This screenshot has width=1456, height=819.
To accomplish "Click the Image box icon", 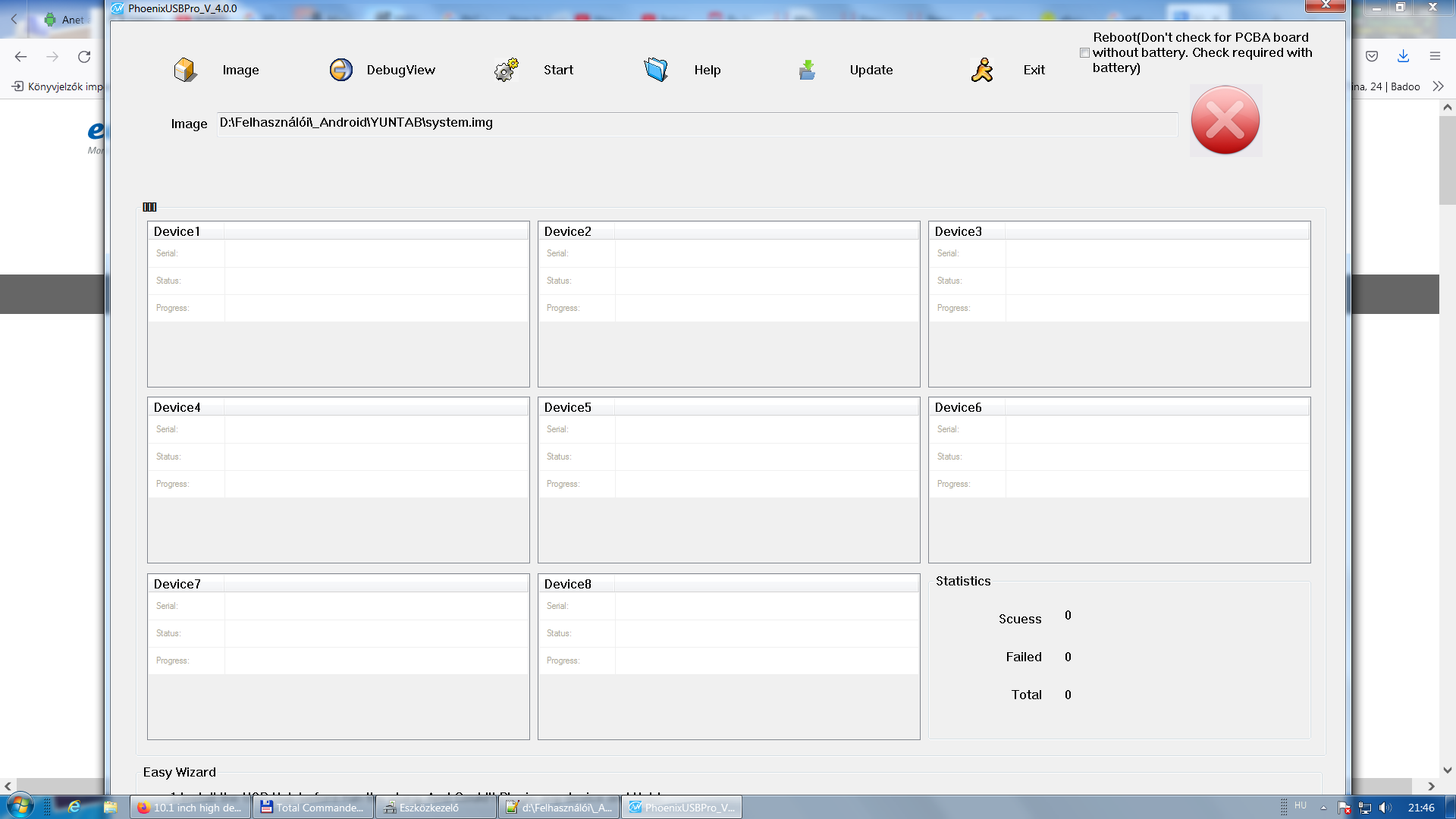I will [x=185, y=70].
